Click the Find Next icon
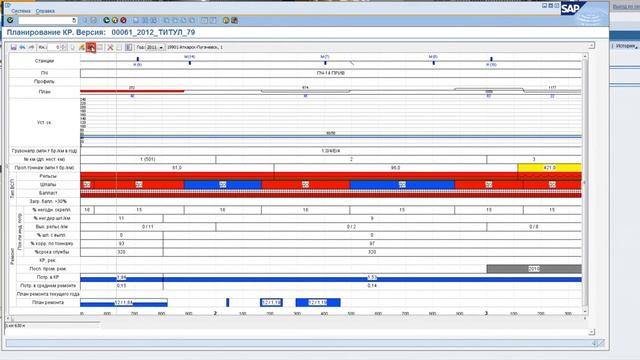This screenshot has height=360, width=640. (x=153, y=20)
